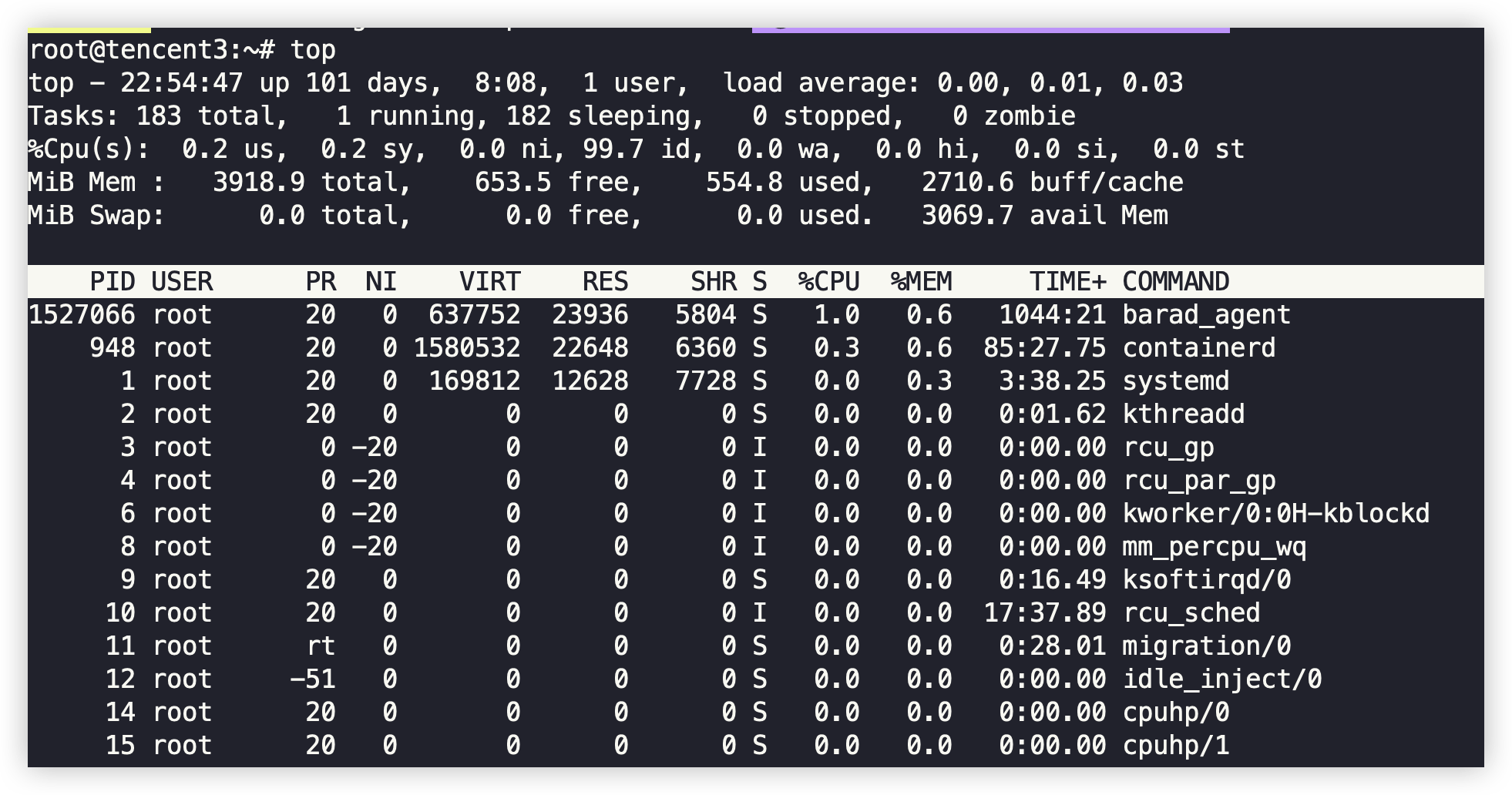Select the 'cpuhp/1' command entry
1512x795 pixels.
pos(1176,746)
